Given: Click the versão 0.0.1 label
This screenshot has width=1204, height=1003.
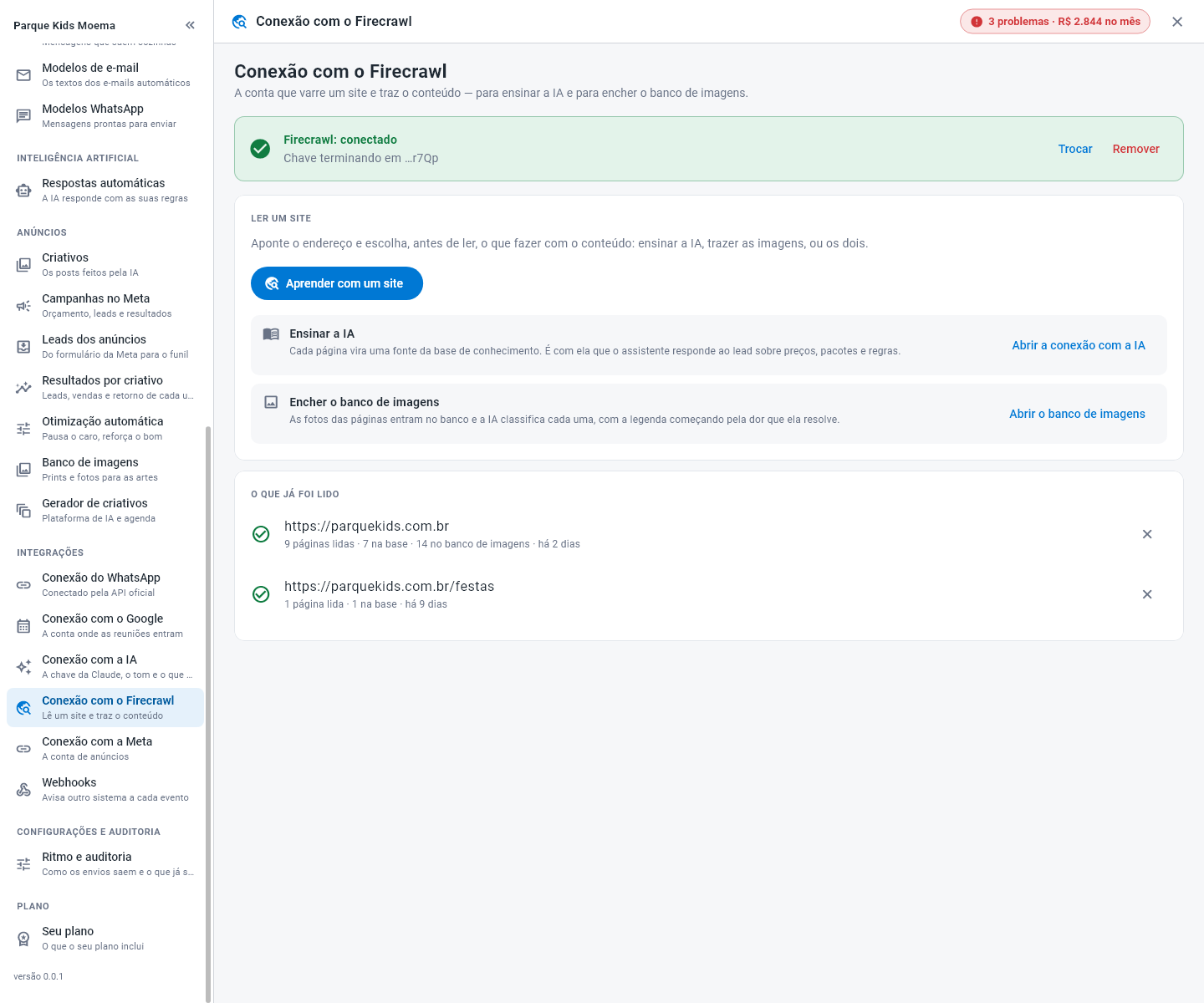Looking at the screenshot, I should [x=38, y=976].
